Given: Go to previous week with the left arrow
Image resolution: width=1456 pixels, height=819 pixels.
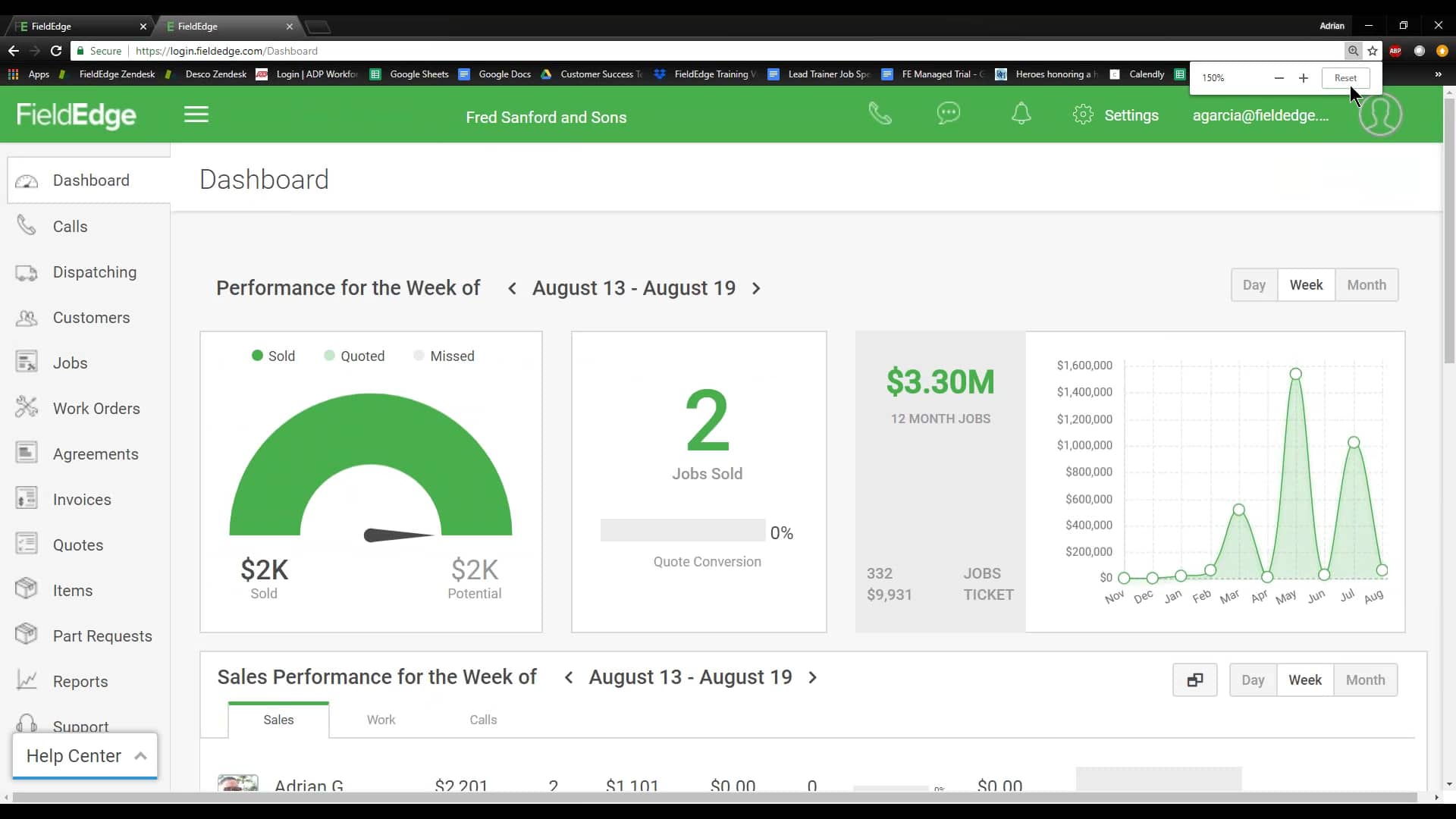Looking at the screenshot, I should pos(512,288).
